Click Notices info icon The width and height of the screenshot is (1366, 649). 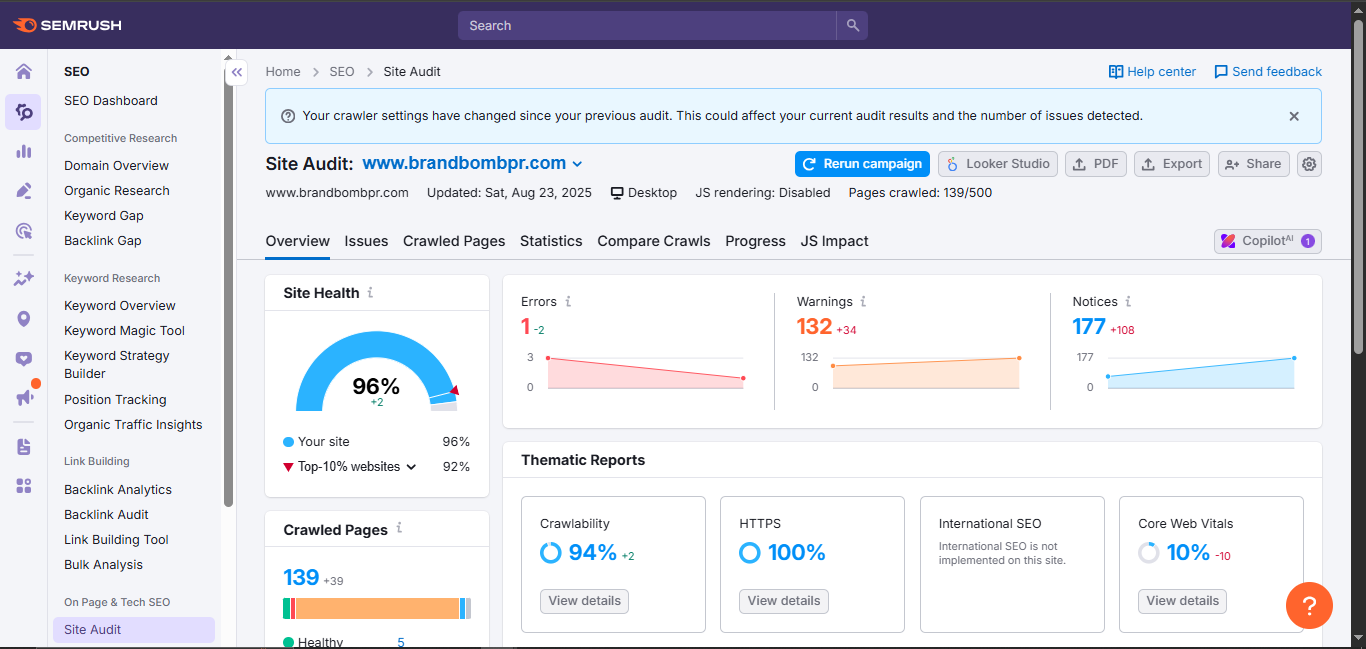click(x=1128, y=301)
